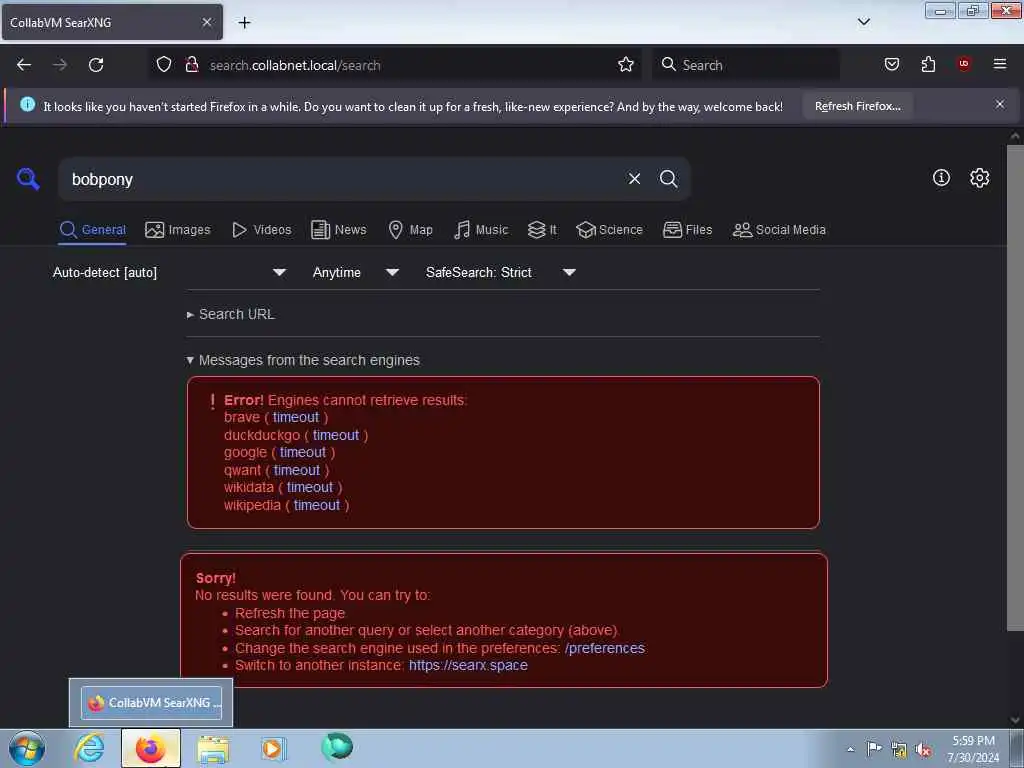
Task: Open the SafeSearch Strict dropdown
Action: tap(501, 272)
